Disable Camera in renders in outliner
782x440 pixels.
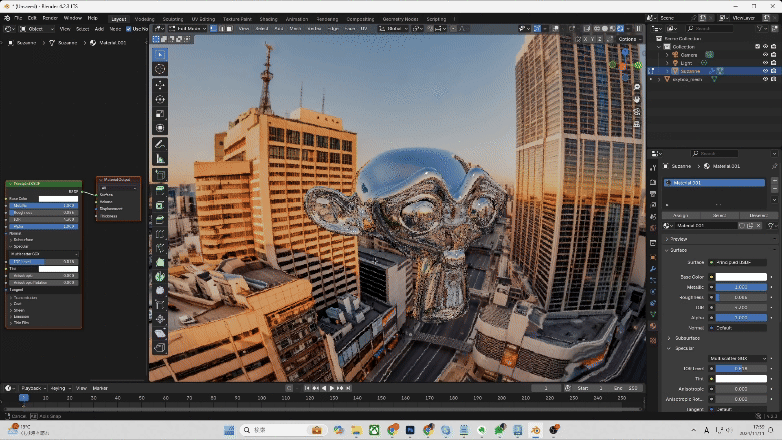(x=774, y=55)
